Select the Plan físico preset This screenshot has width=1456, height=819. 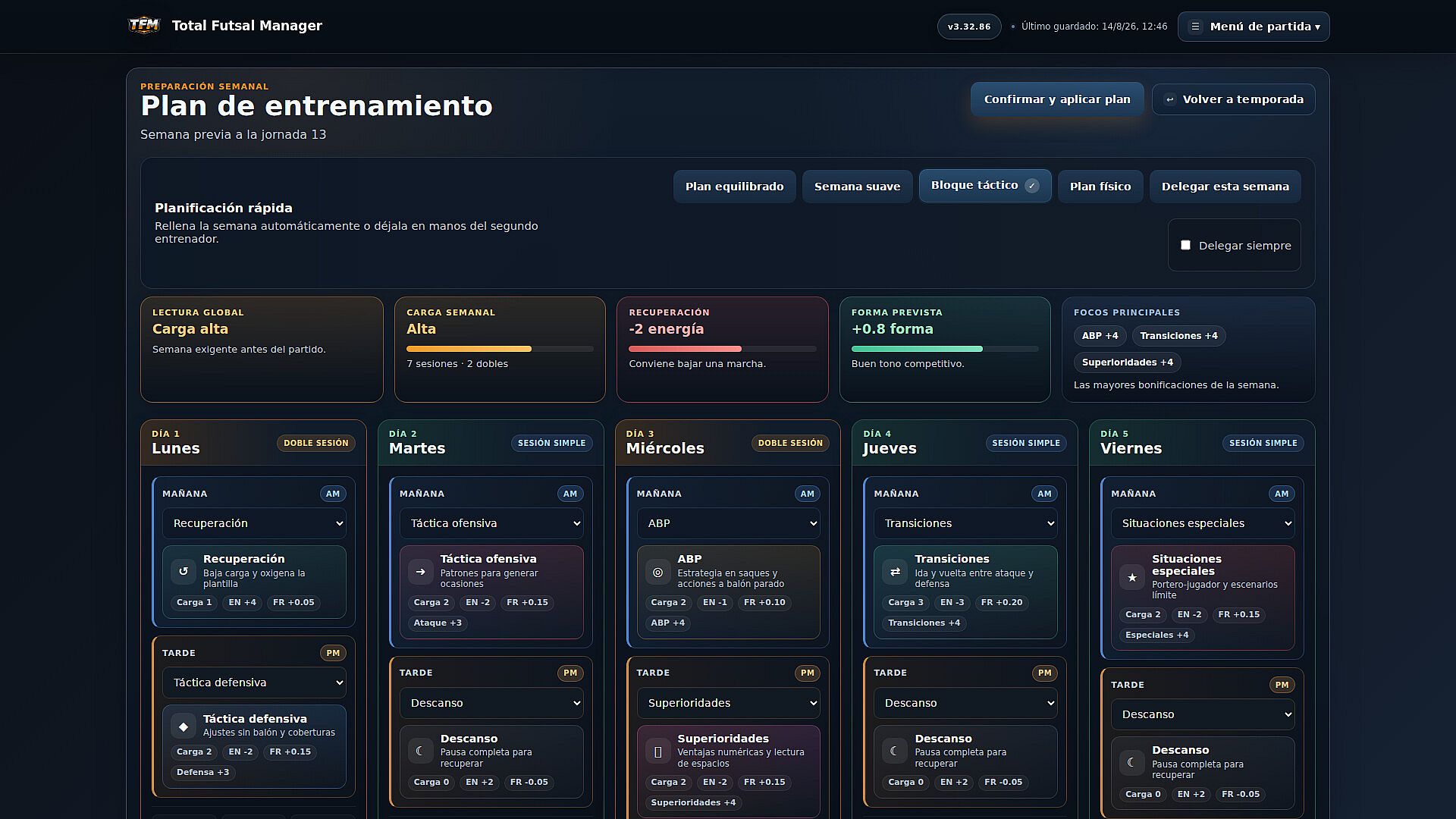(1100, 187)
